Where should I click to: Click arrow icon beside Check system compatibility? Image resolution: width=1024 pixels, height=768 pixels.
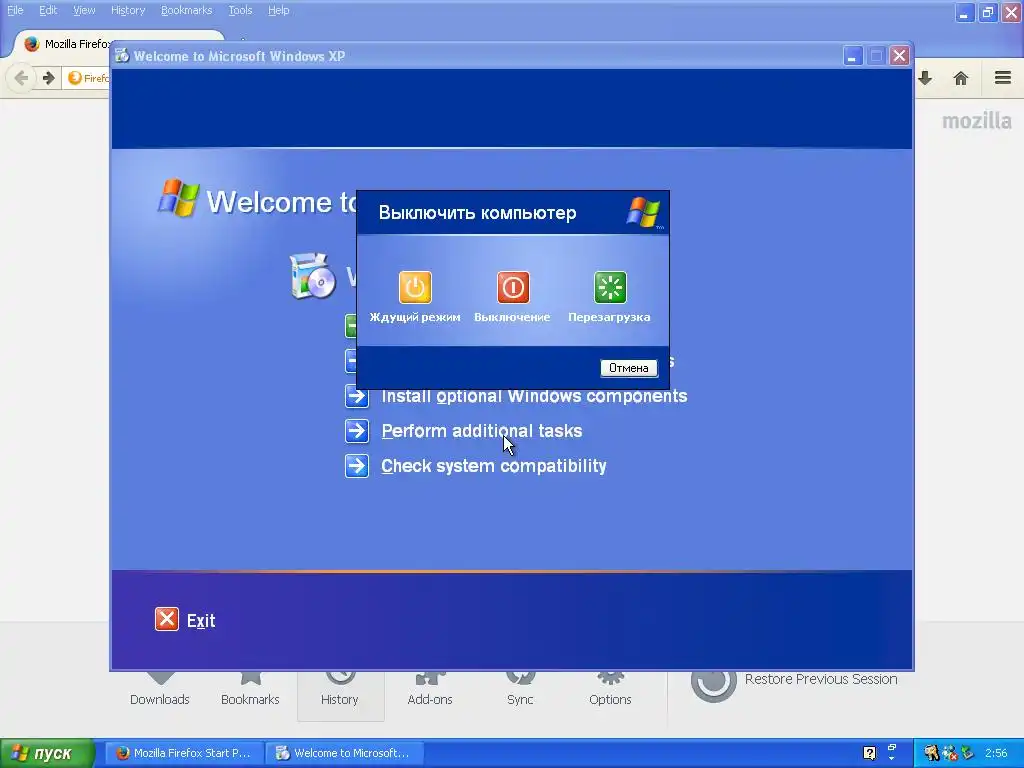point(357,466)
